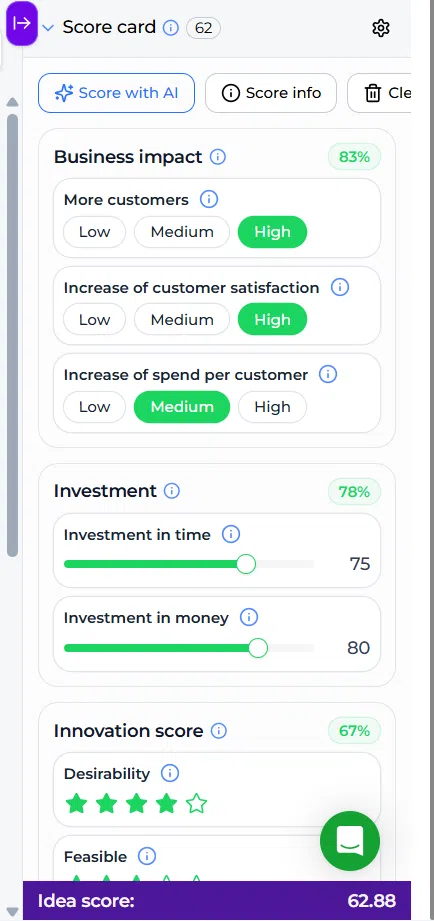The image size is (434, 921).
Task: Click the Score with AI button
Action: (x=116, y=93)
